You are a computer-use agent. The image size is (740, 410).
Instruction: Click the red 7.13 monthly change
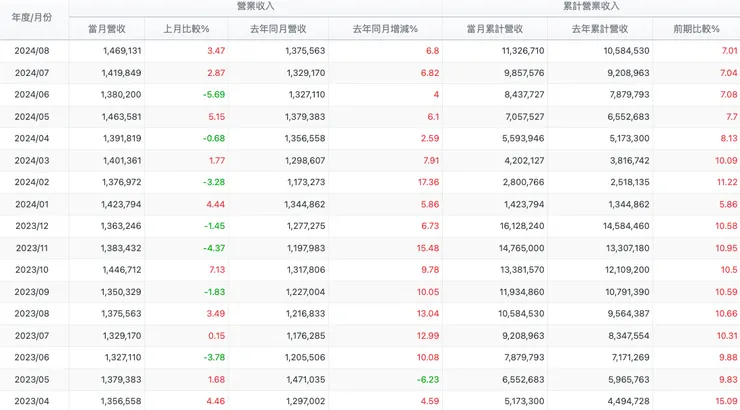point(217,270)
